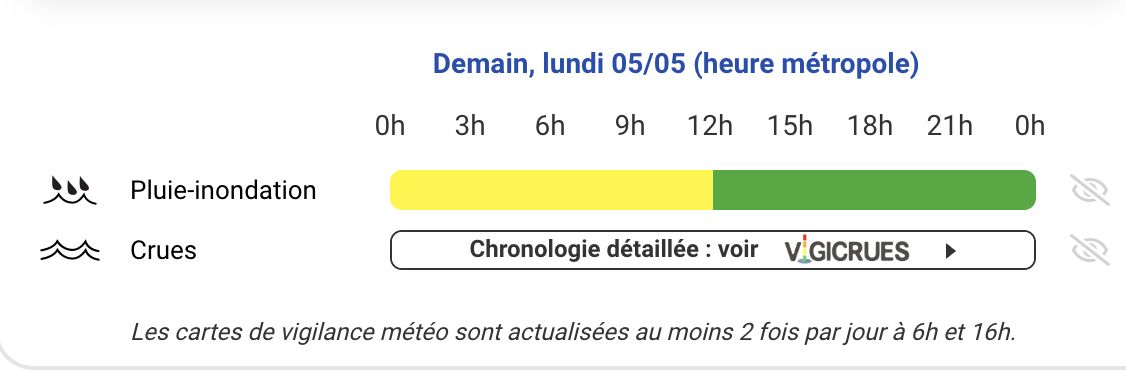
Task: Click the Crues label
Action: 164,250
